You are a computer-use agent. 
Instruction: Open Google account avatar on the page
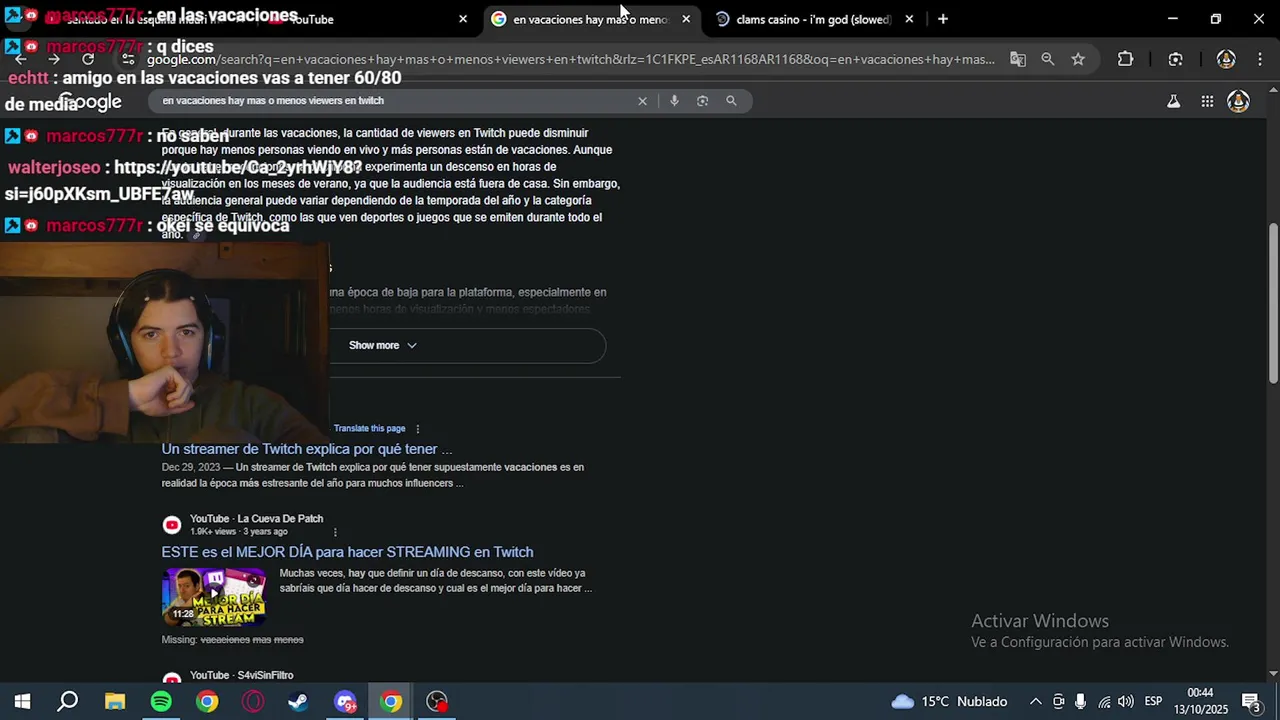[1238, 101]
